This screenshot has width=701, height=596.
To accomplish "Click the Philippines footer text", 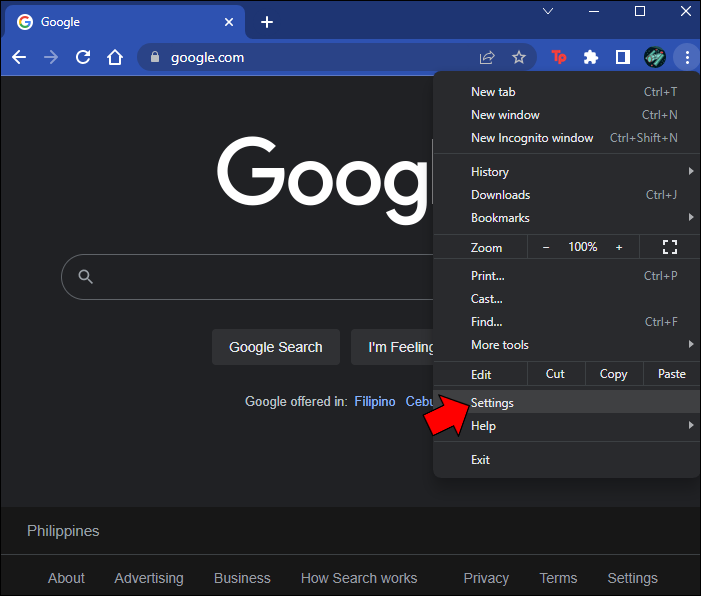I will 63,531.
